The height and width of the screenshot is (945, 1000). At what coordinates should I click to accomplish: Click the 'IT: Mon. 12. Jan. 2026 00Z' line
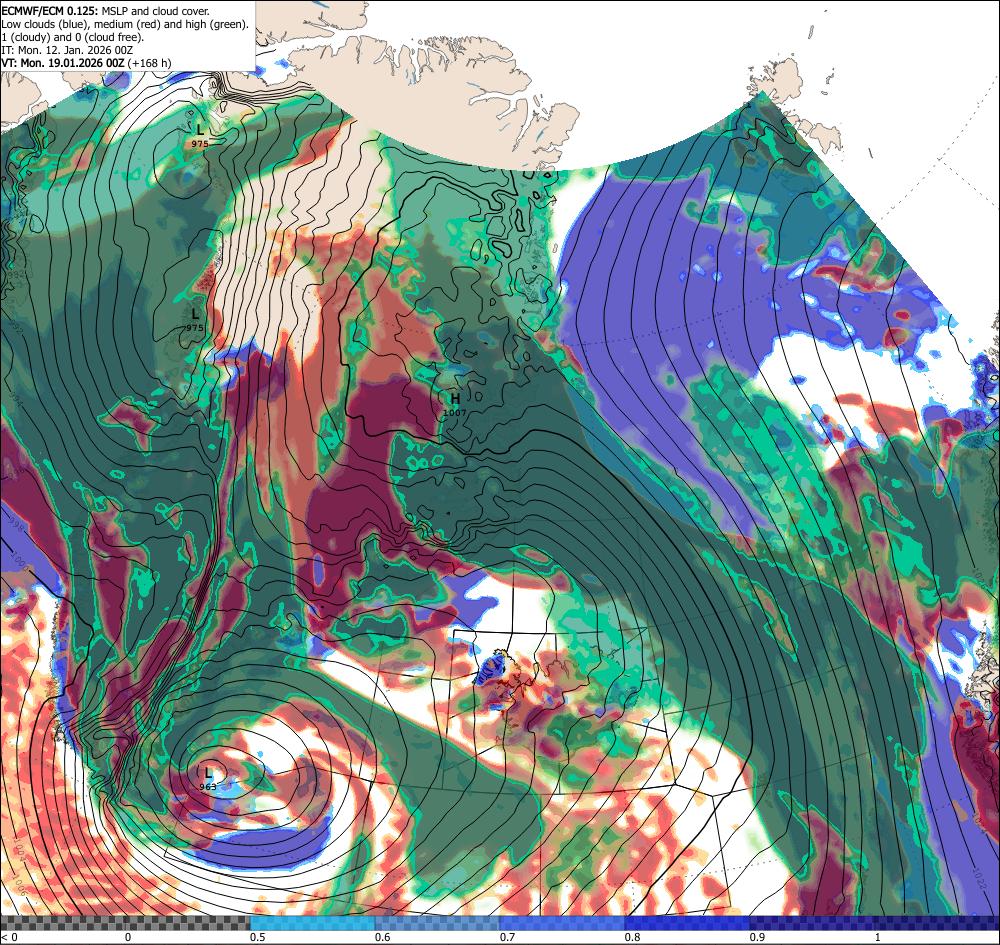[x=67, y=50]
